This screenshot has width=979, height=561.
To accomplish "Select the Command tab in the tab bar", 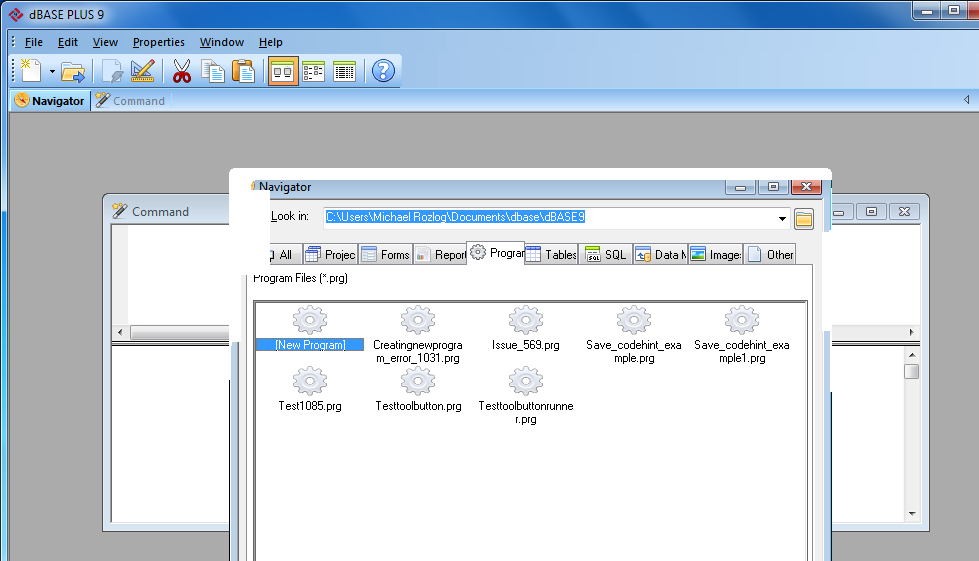I will (x=130, y=101).
